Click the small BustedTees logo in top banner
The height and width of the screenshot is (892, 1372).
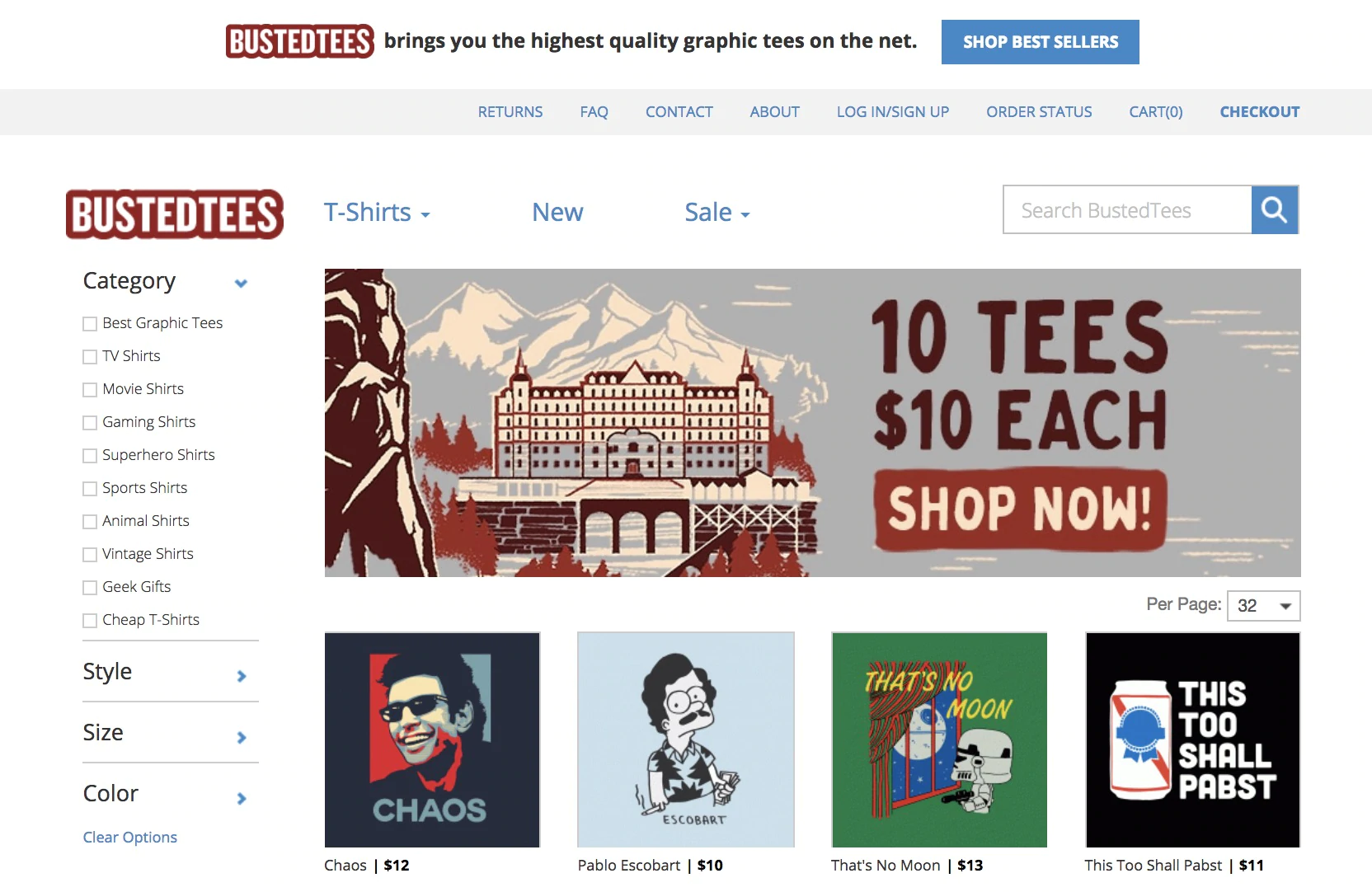click(299, 41)
